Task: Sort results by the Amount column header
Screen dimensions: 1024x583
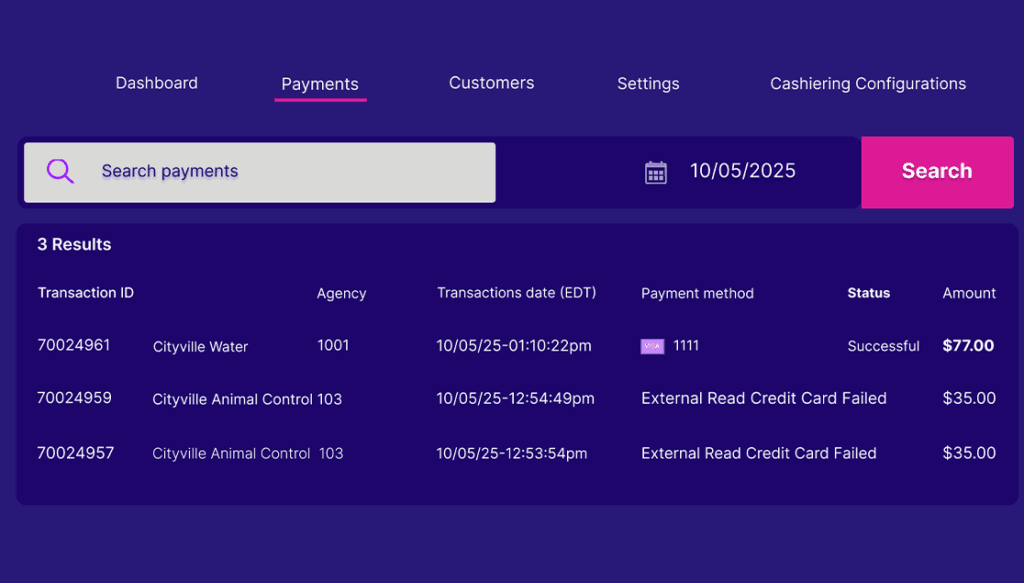Action: pos(968,293)
